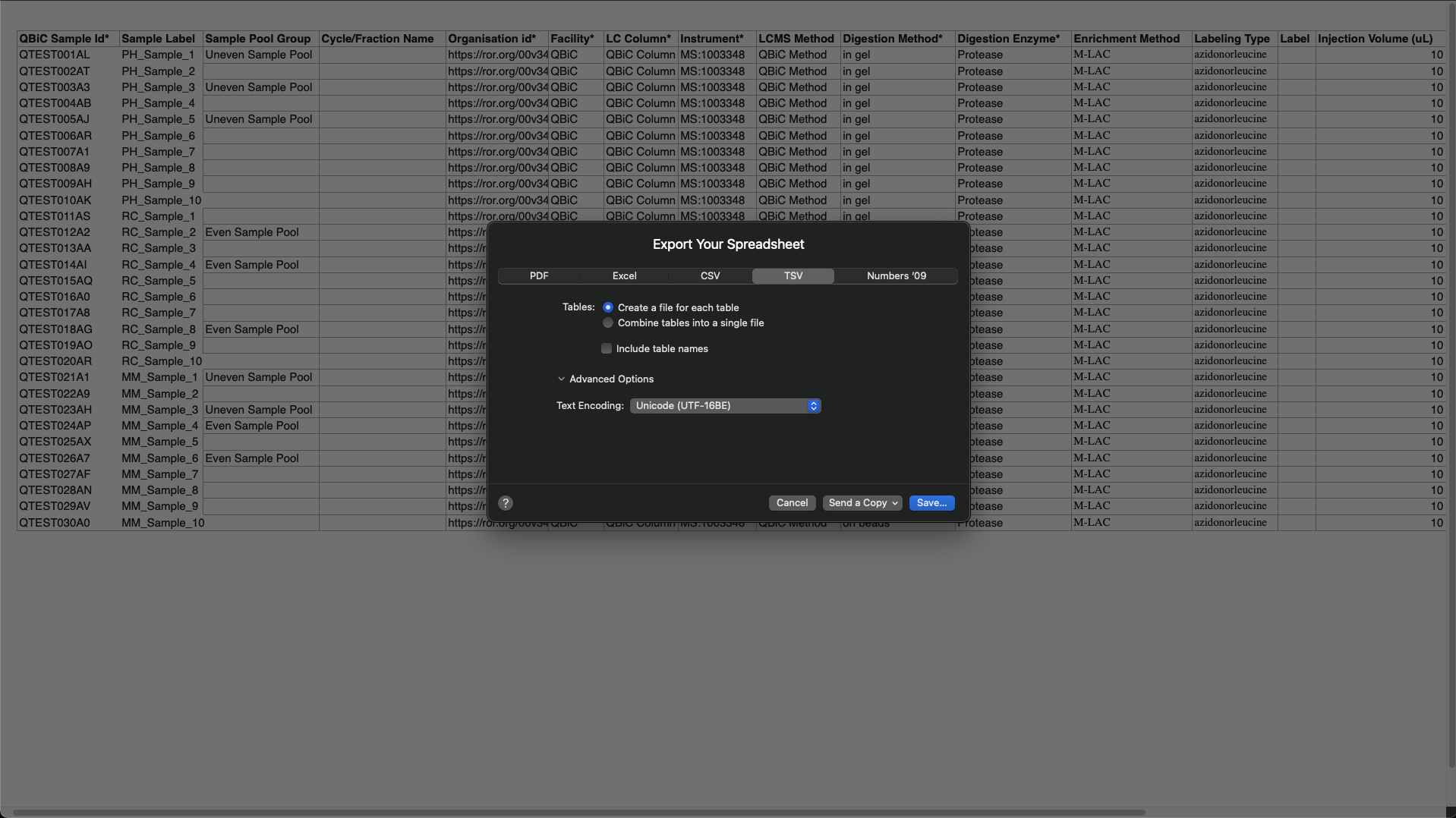Switch to the Numbers '09 tab
The height and width of the screenshot is (818, 1456).
(896, 276)
